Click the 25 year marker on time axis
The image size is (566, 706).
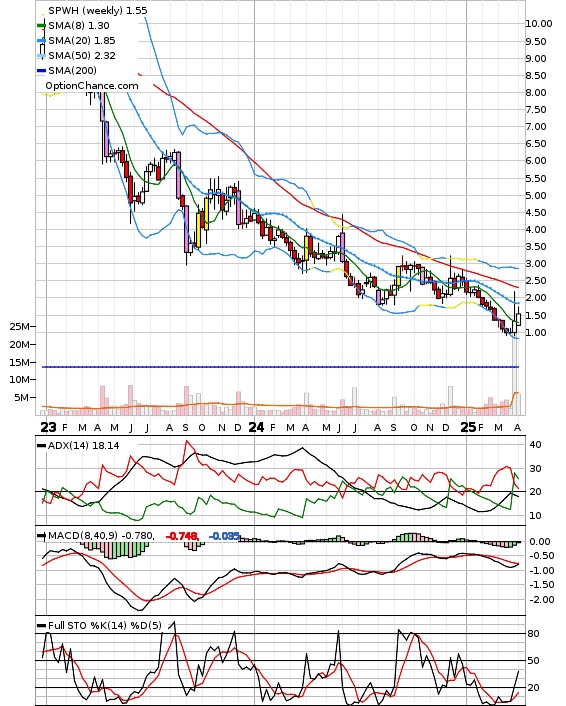(x=468, y=427)
